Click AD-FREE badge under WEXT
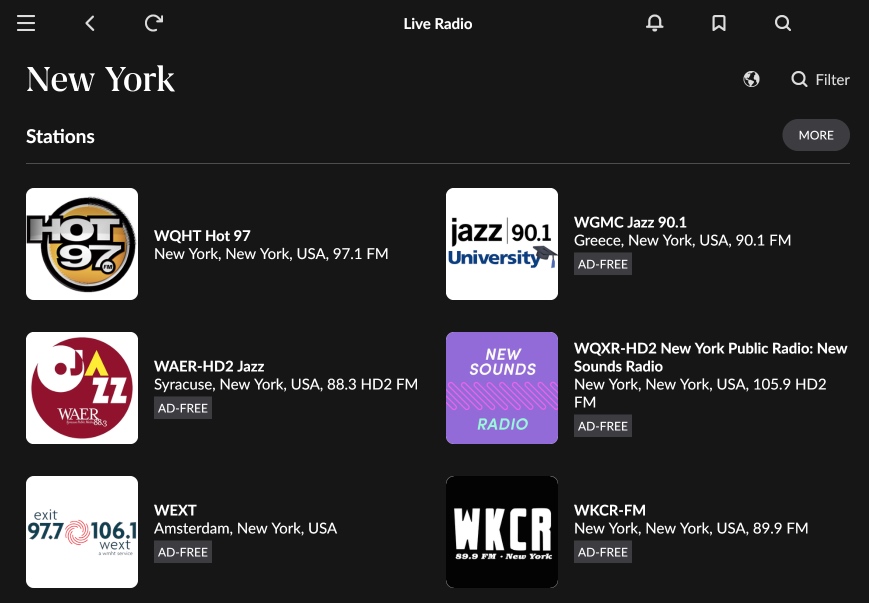Viewport: 869px width, 603px height. tap(183, 553)
